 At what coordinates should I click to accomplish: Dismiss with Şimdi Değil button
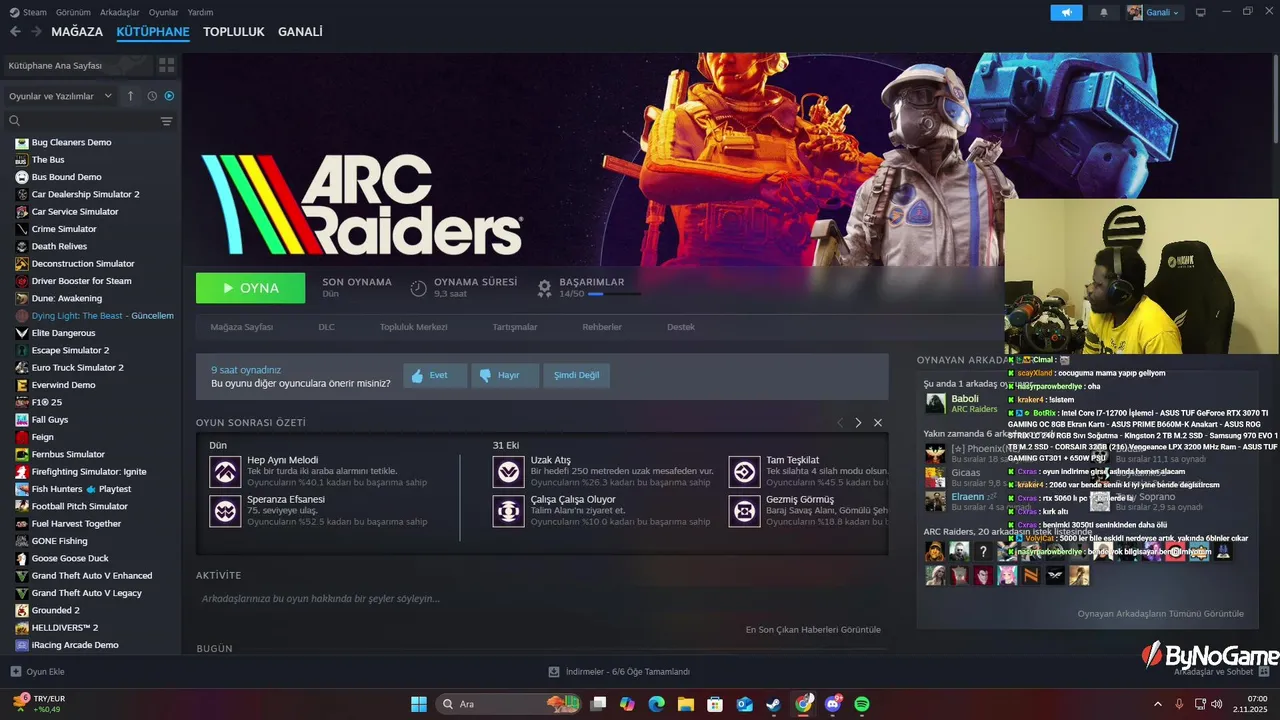click(577, 375)
